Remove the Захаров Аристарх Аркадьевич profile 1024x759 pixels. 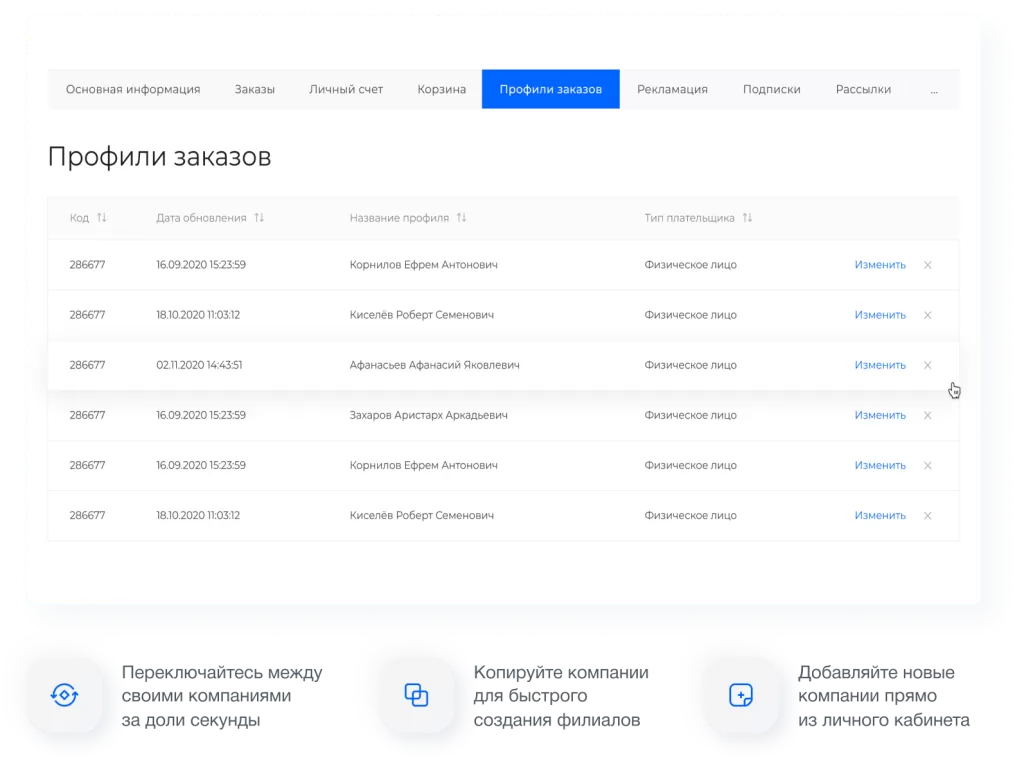(927, 415)
